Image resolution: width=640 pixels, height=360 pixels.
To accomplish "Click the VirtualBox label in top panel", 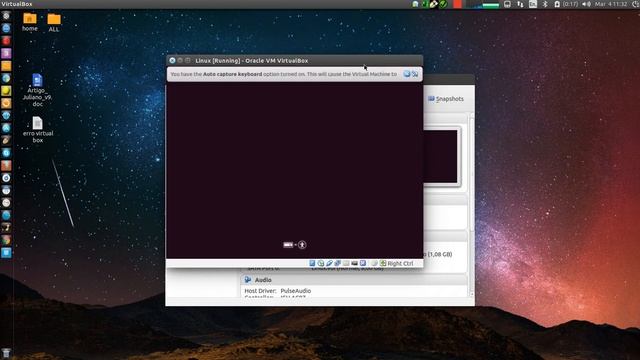I will [x=17, y=4].
